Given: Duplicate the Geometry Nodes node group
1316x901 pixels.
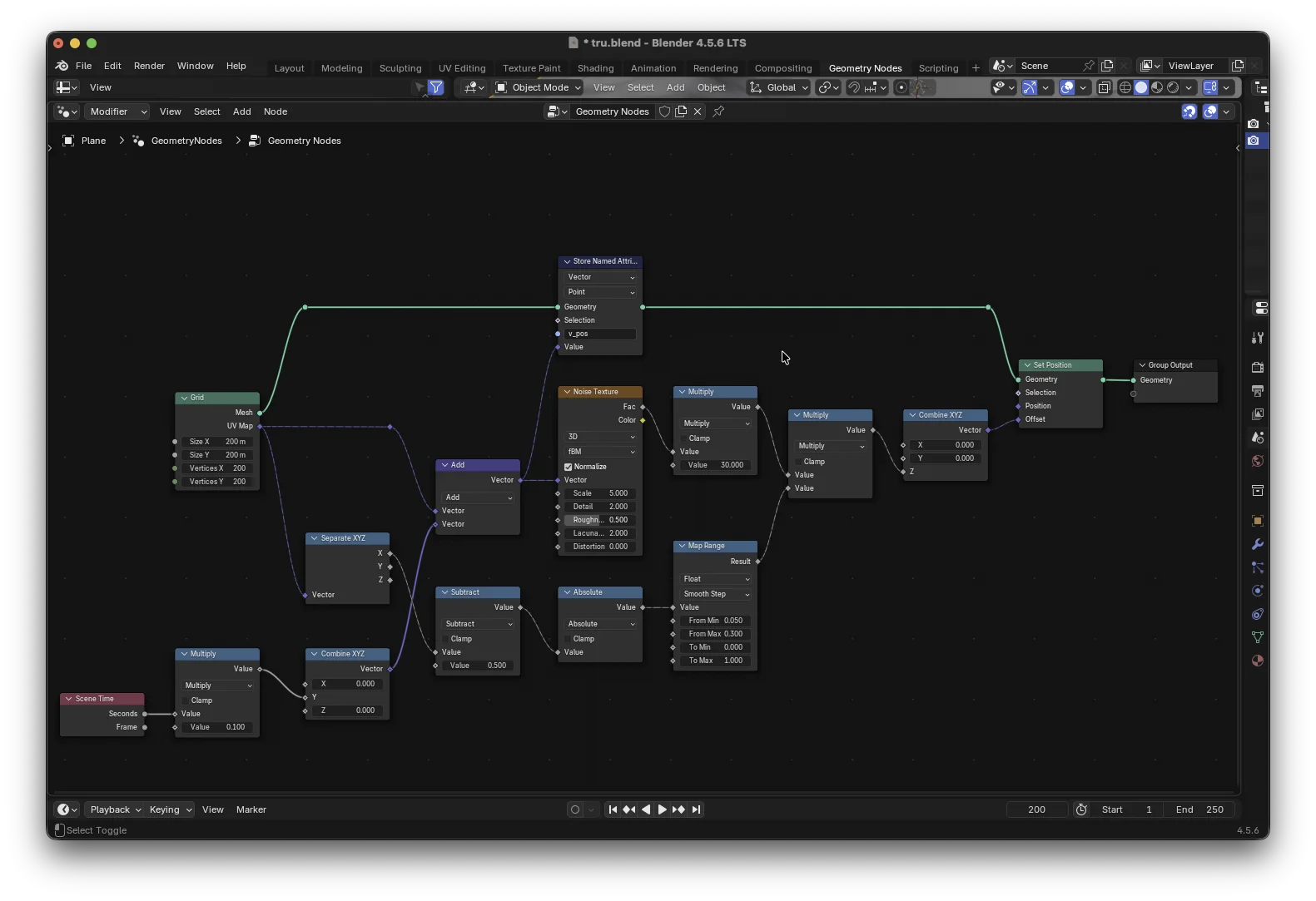Looking at the screenshot, I should pyautogui.click(x=681, y=111).
